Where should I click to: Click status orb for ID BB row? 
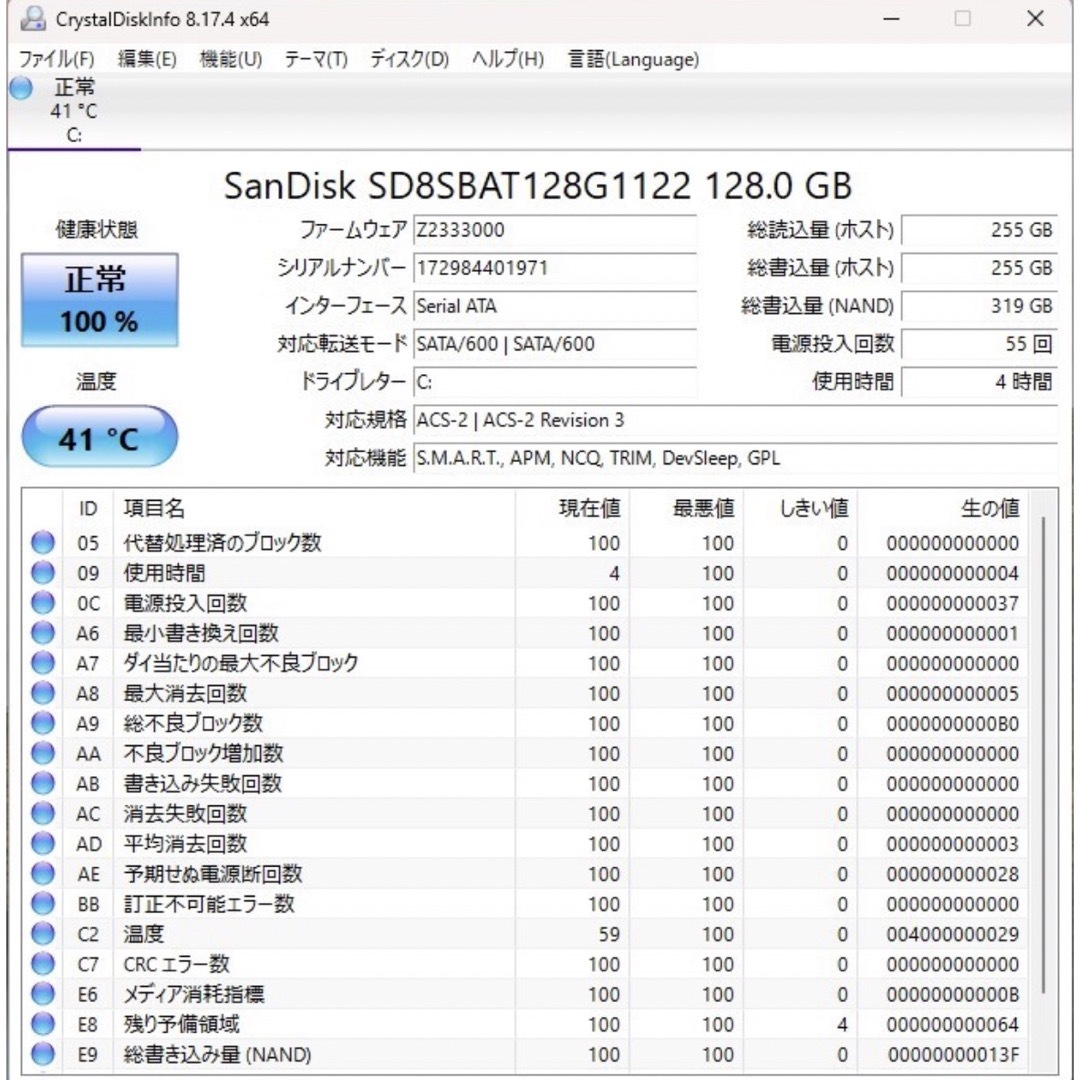click(x=43, y=904)
